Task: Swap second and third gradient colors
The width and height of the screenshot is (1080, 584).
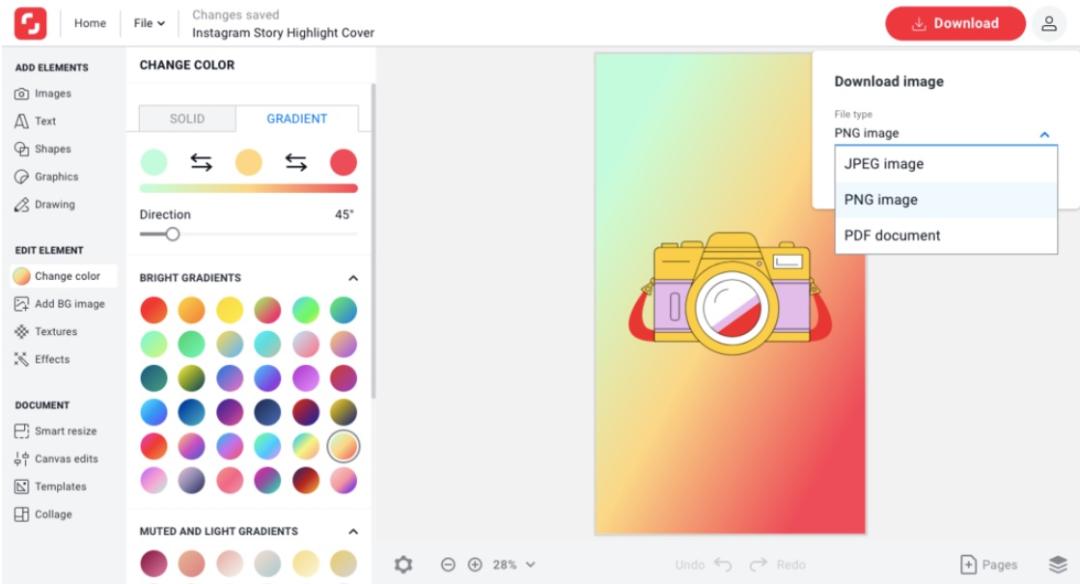Action: (x=295, y=163)
